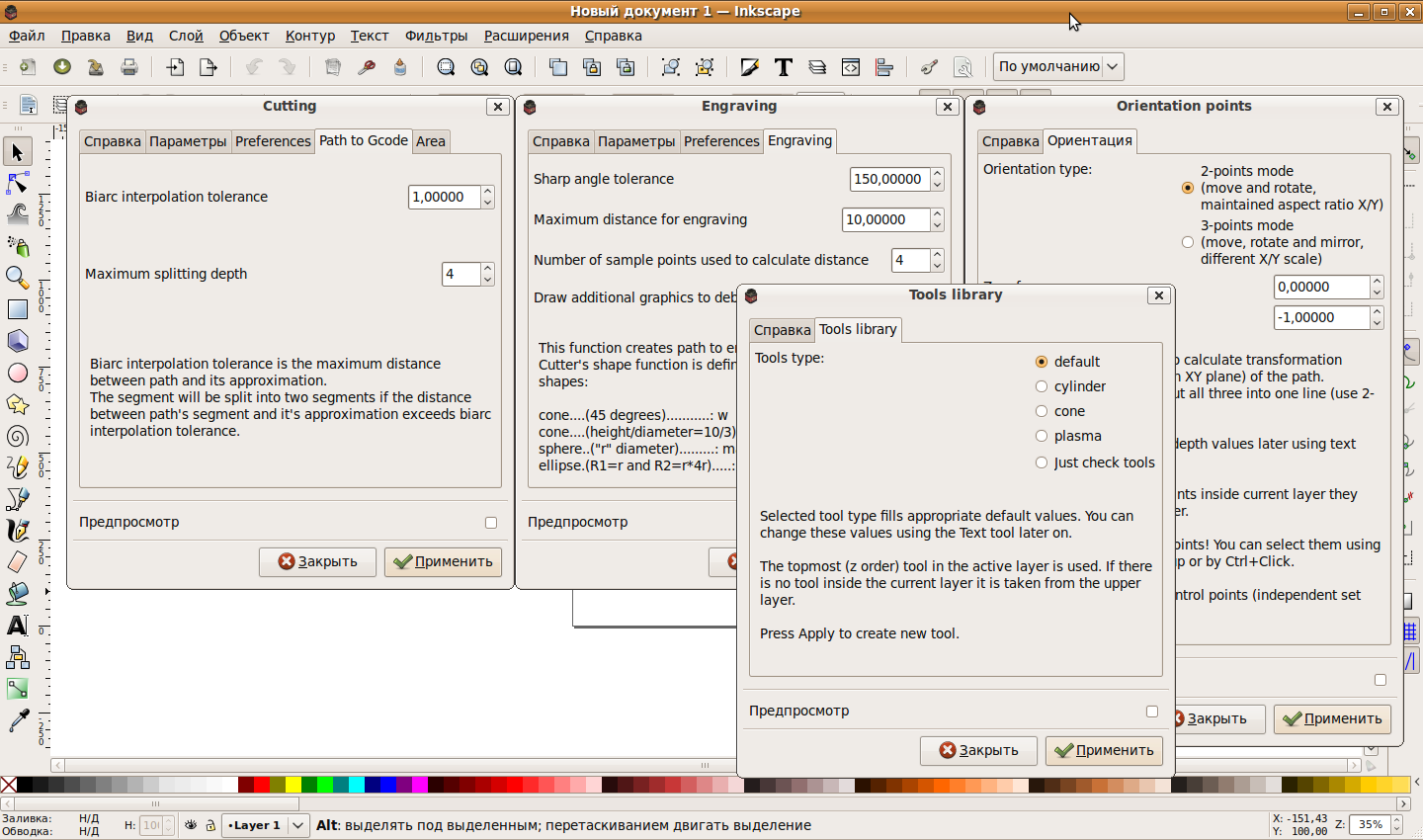Toggle current layer lock icon
Screen dimensions: 1423x840
[x=210, y=825]
